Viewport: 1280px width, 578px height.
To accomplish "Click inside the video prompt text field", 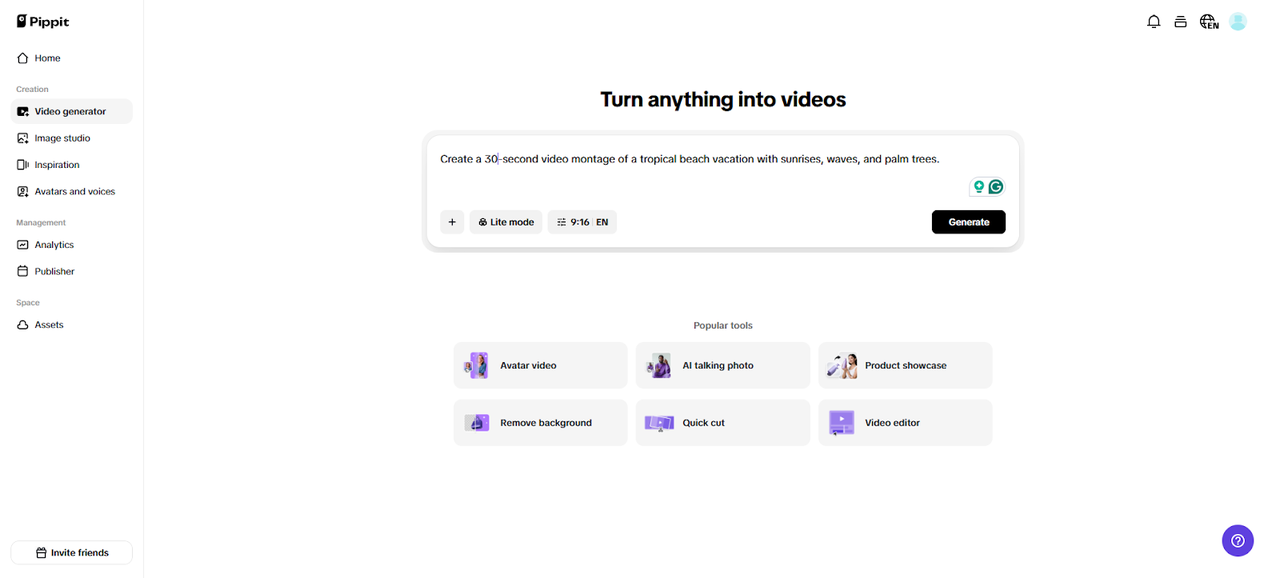I will (700, 158).
